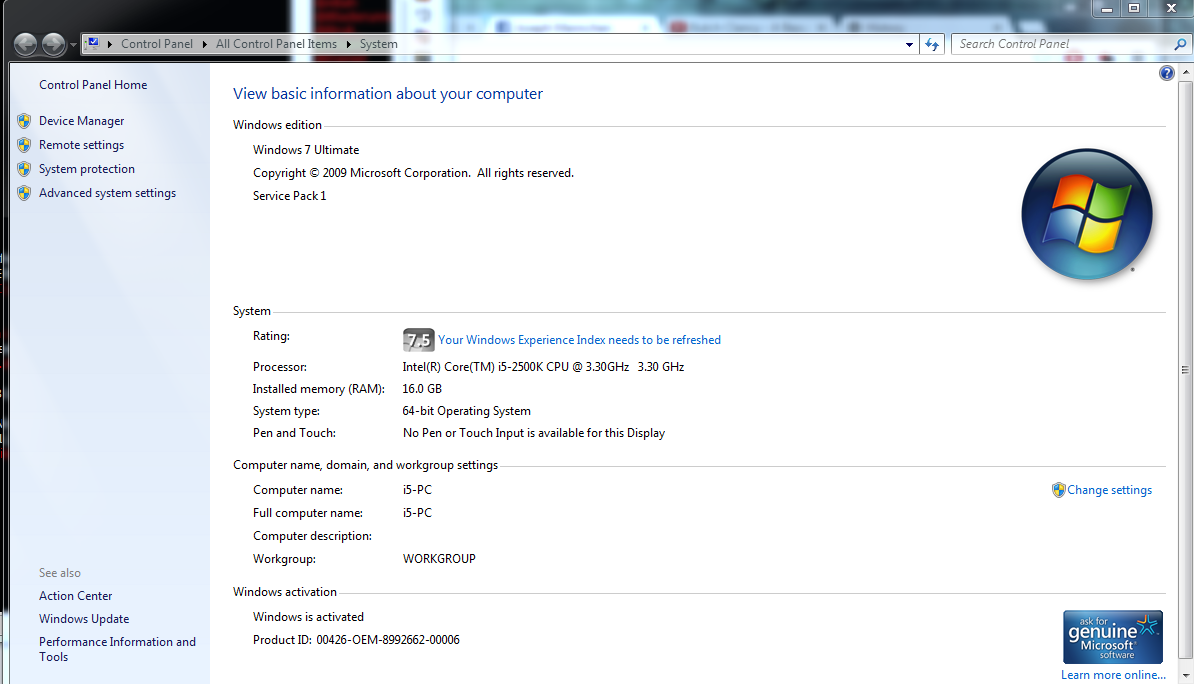Open Remote settings
Screen dimensions: 1194x684
coord(81,145)
